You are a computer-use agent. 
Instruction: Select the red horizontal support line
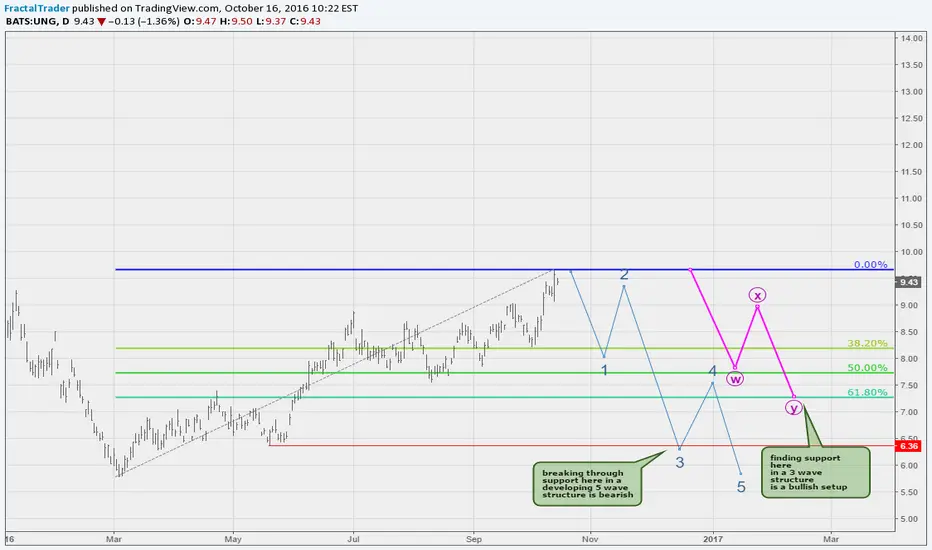(582, 445)
